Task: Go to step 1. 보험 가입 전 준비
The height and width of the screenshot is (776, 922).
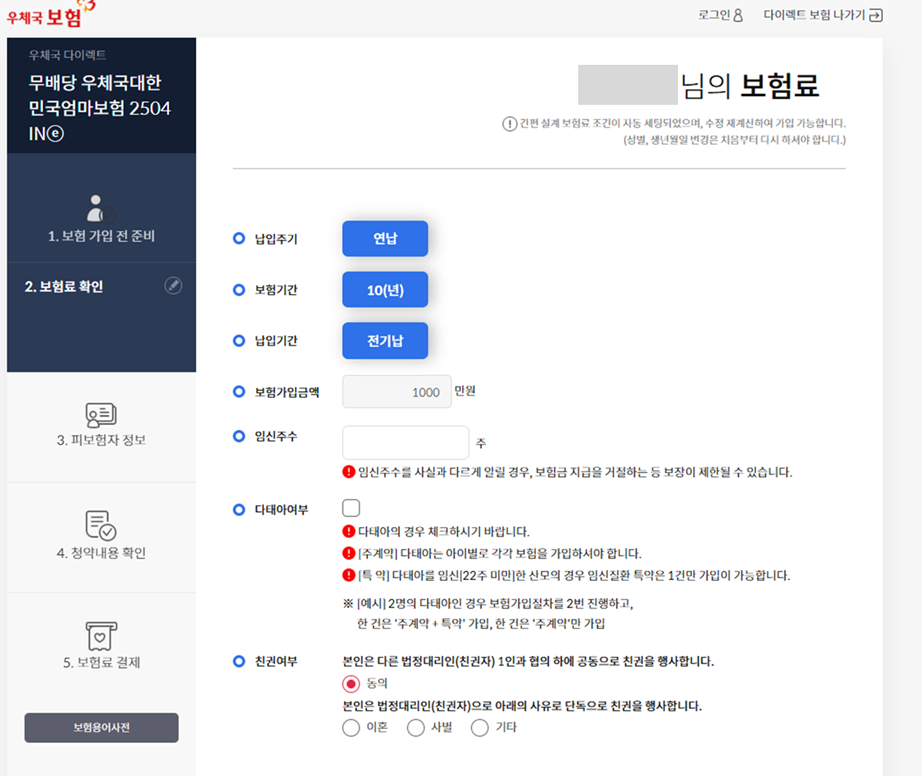Action: tap(101, 236)
